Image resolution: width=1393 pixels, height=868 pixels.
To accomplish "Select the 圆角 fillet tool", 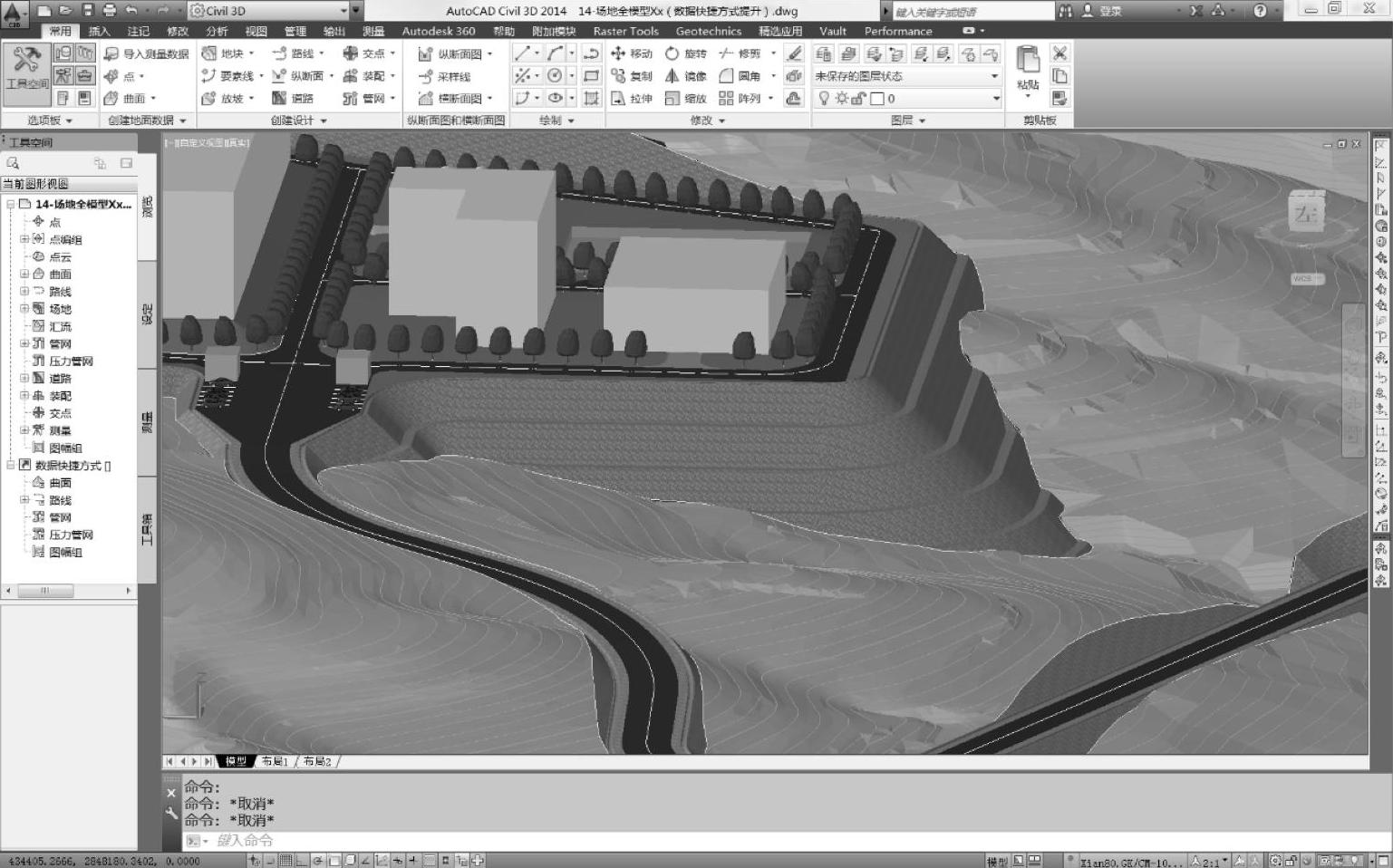I will [x=740, y=76].
